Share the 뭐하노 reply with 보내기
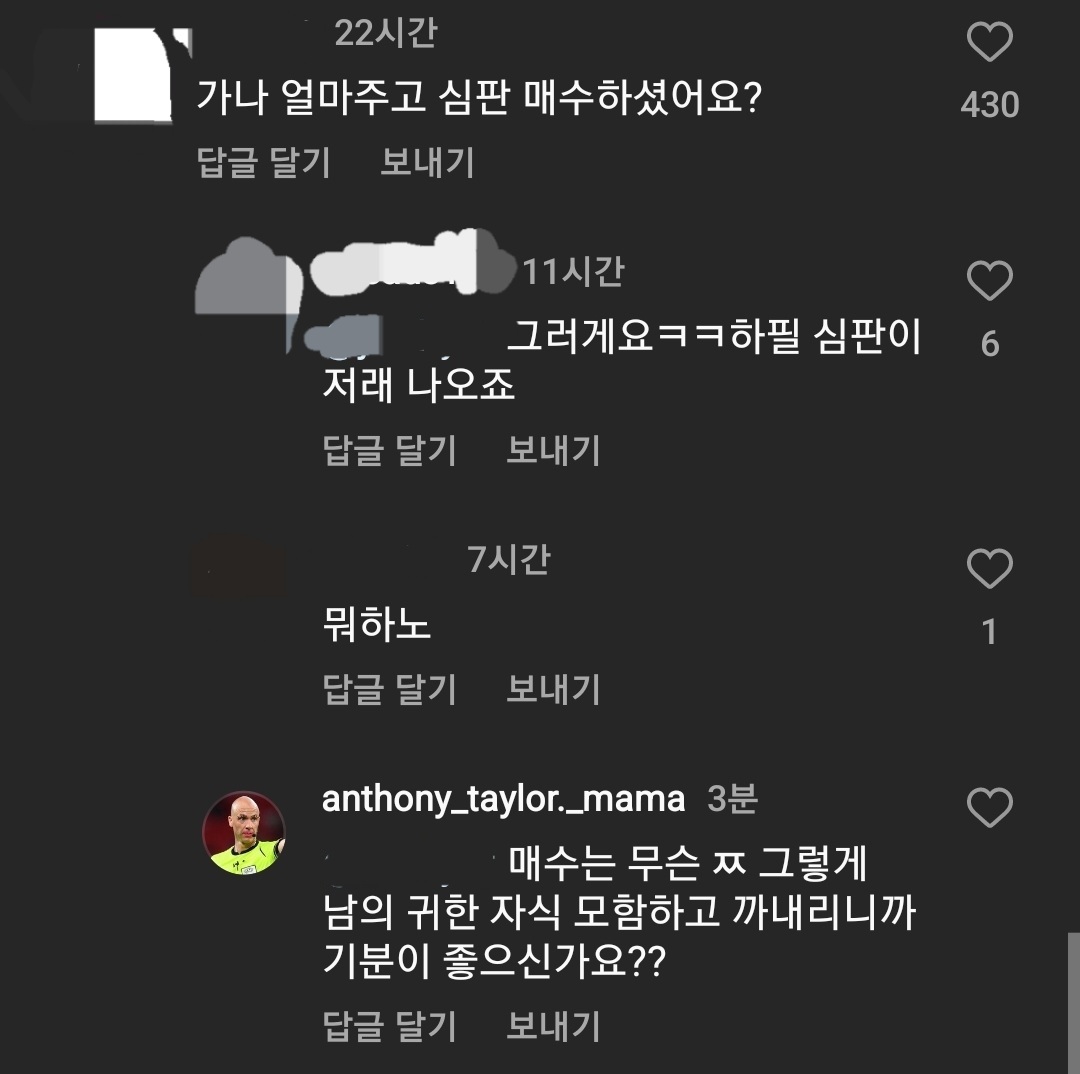The width and height of the screenshot is (1080, 1074). tap(553, 689)
